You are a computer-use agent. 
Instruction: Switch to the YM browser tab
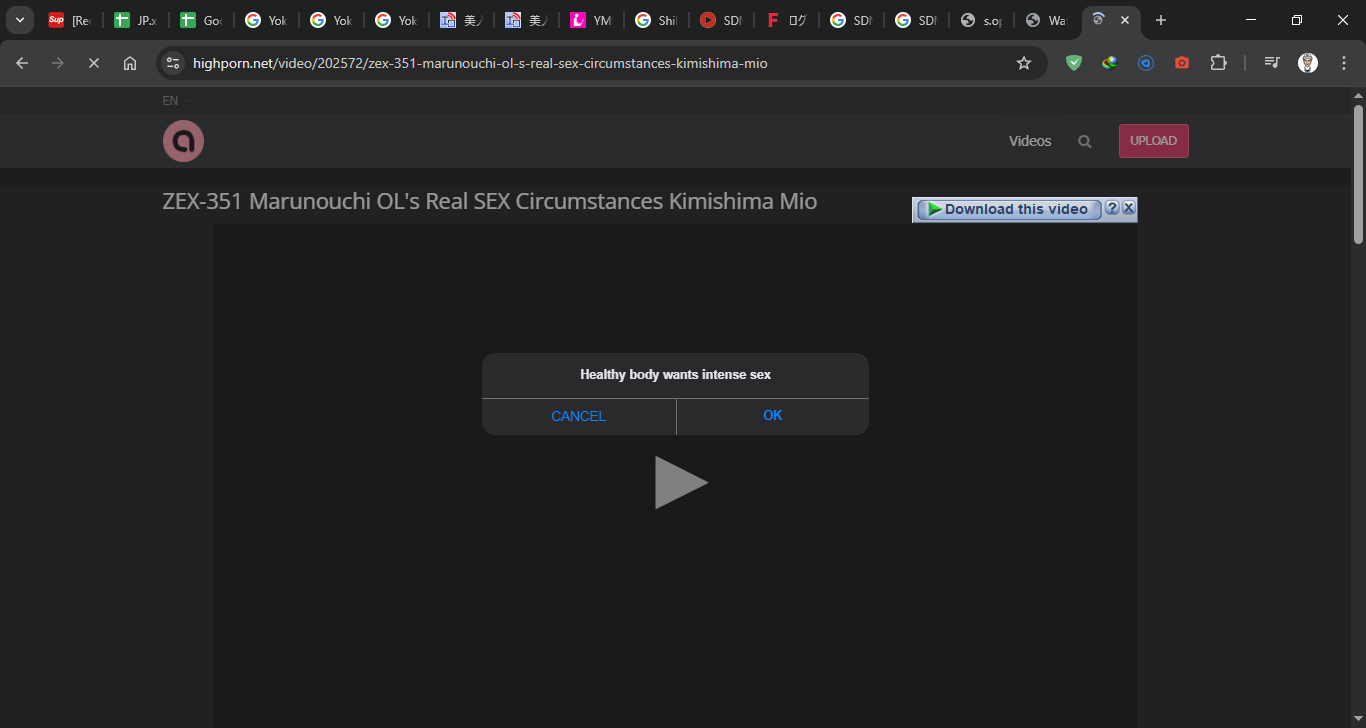[x=591, y=19]
